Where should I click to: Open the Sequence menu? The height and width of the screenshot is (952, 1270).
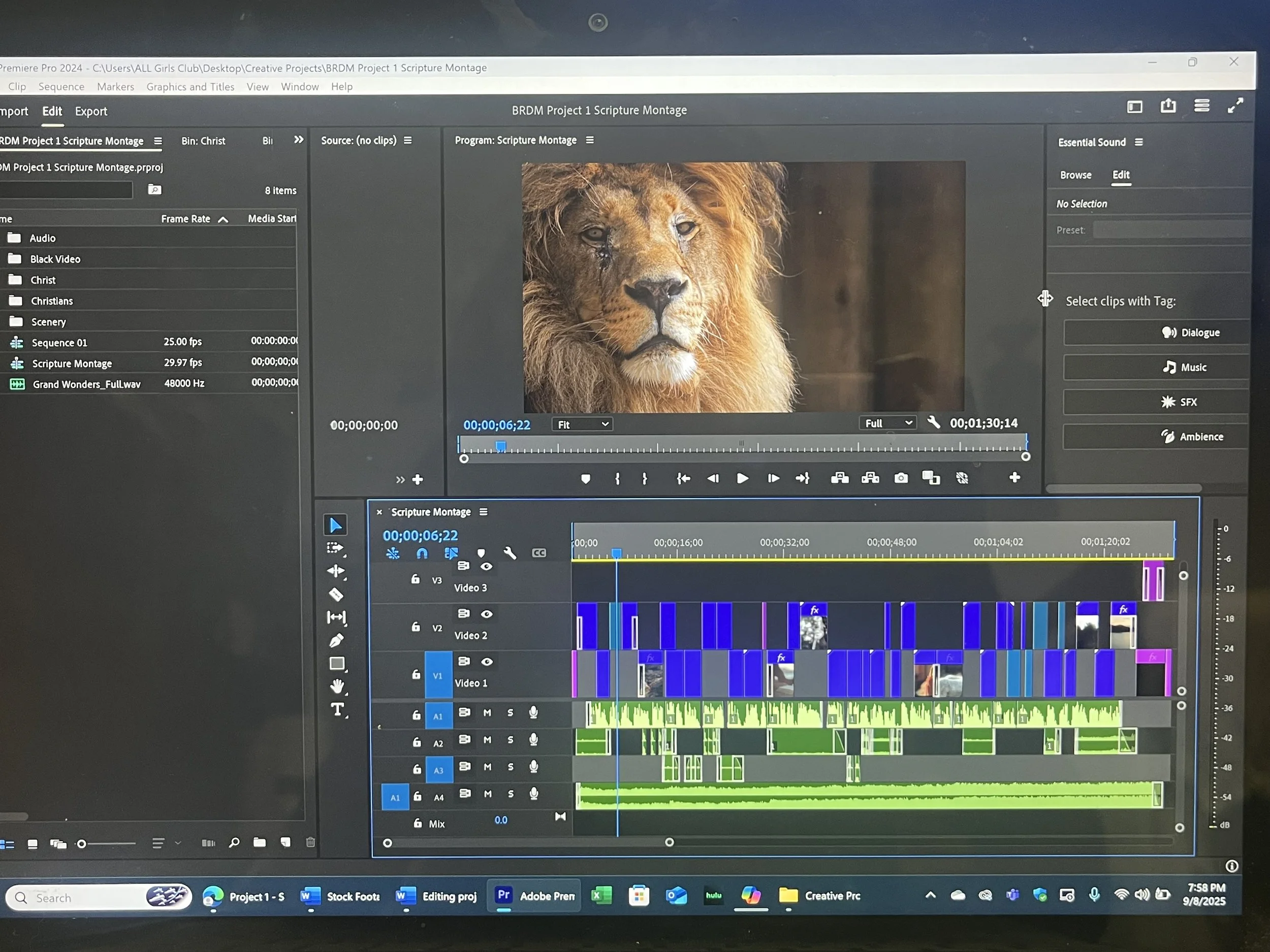pos(61,87)
